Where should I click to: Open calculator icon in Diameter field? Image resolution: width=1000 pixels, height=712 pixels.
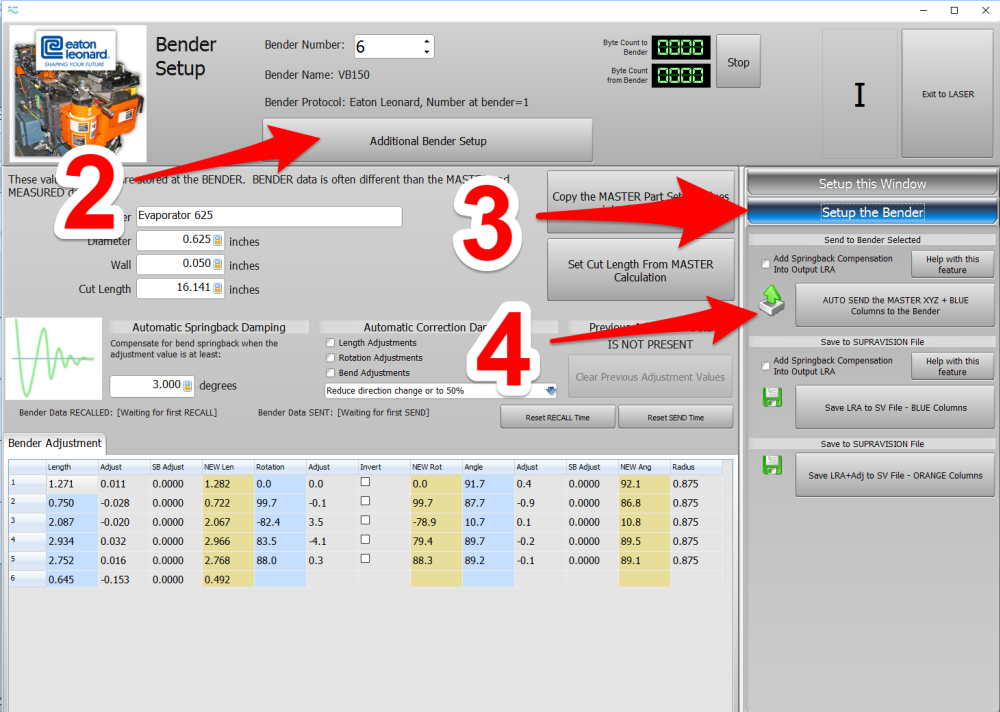217,241
